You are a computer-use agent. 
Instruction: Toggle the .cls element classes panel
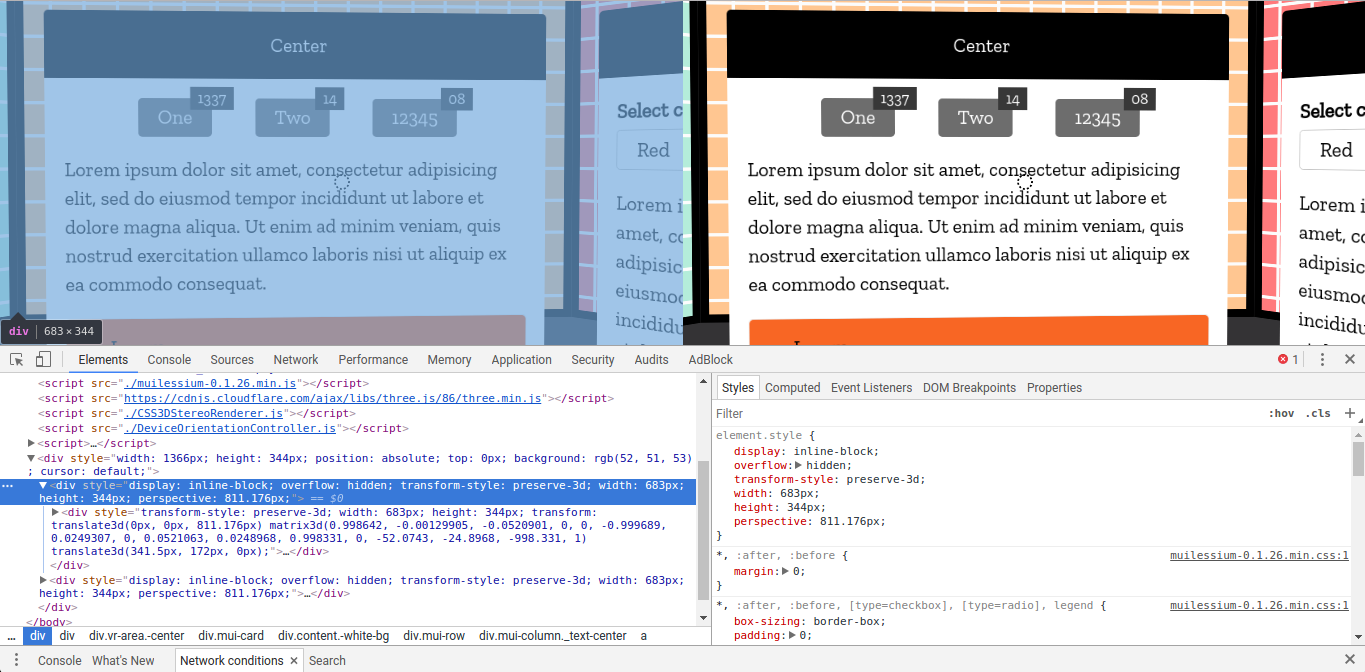[1319, 413]
